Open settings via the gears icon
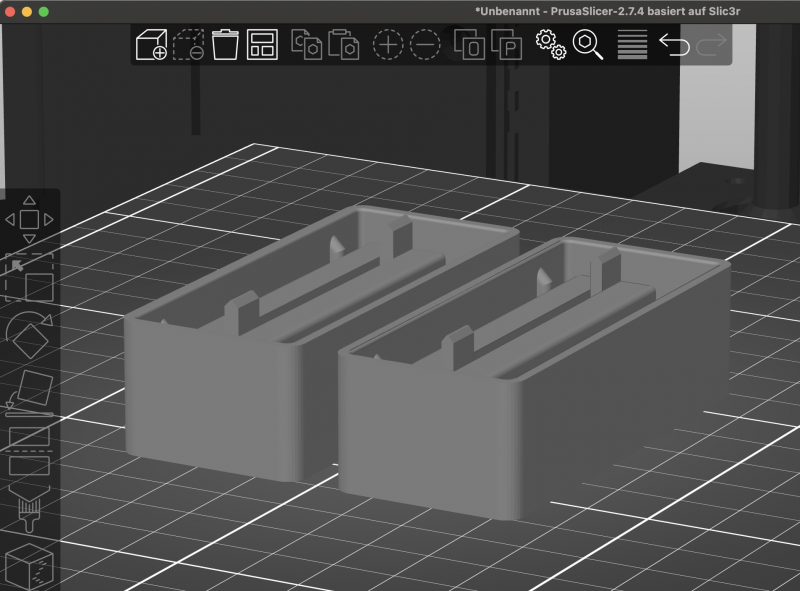This screenshot has width=800, height=591. [550, 45]
